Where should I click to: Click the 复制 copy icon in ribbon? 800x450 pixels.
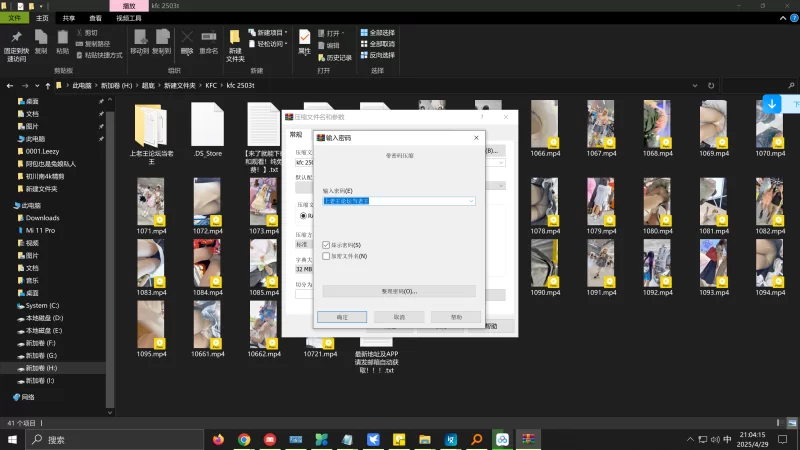point(41,38)
